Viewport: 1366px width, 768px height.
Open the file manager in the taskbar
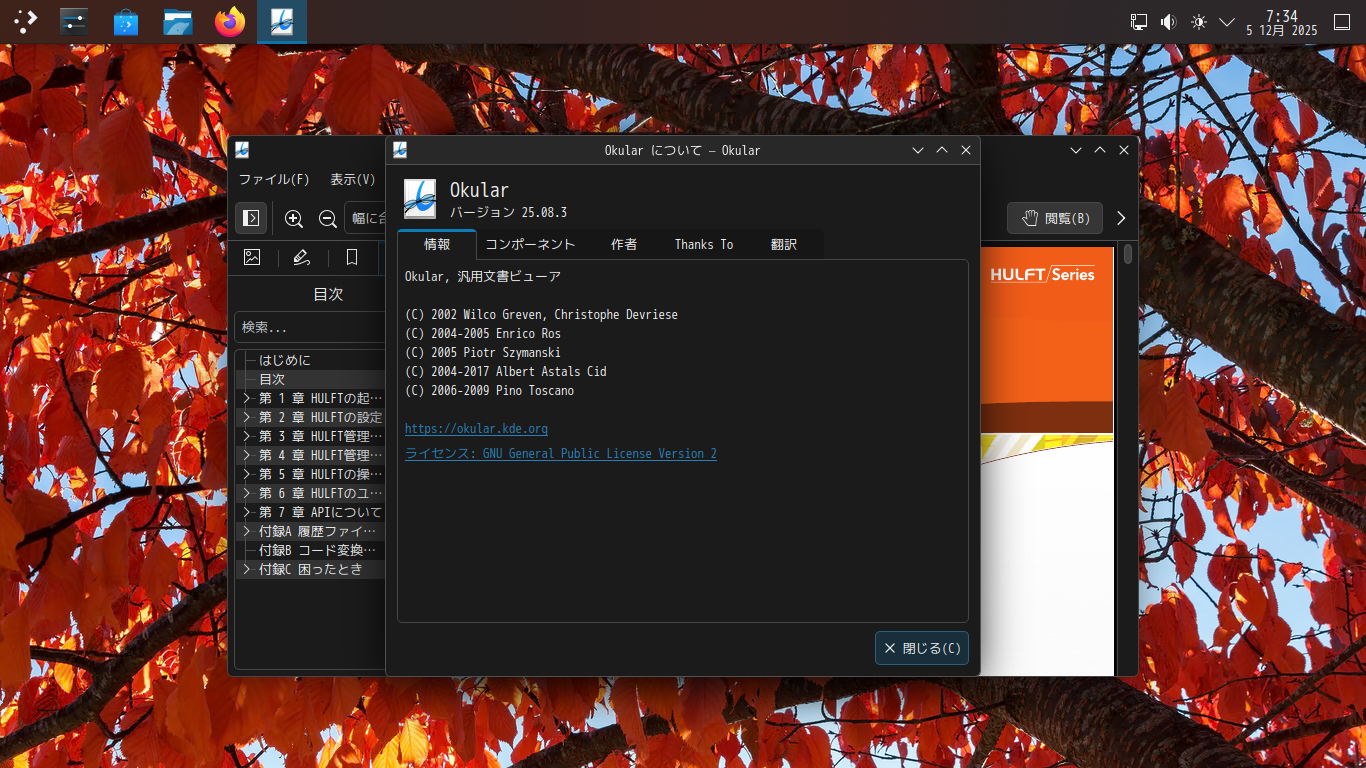click(x=178, y=22)
